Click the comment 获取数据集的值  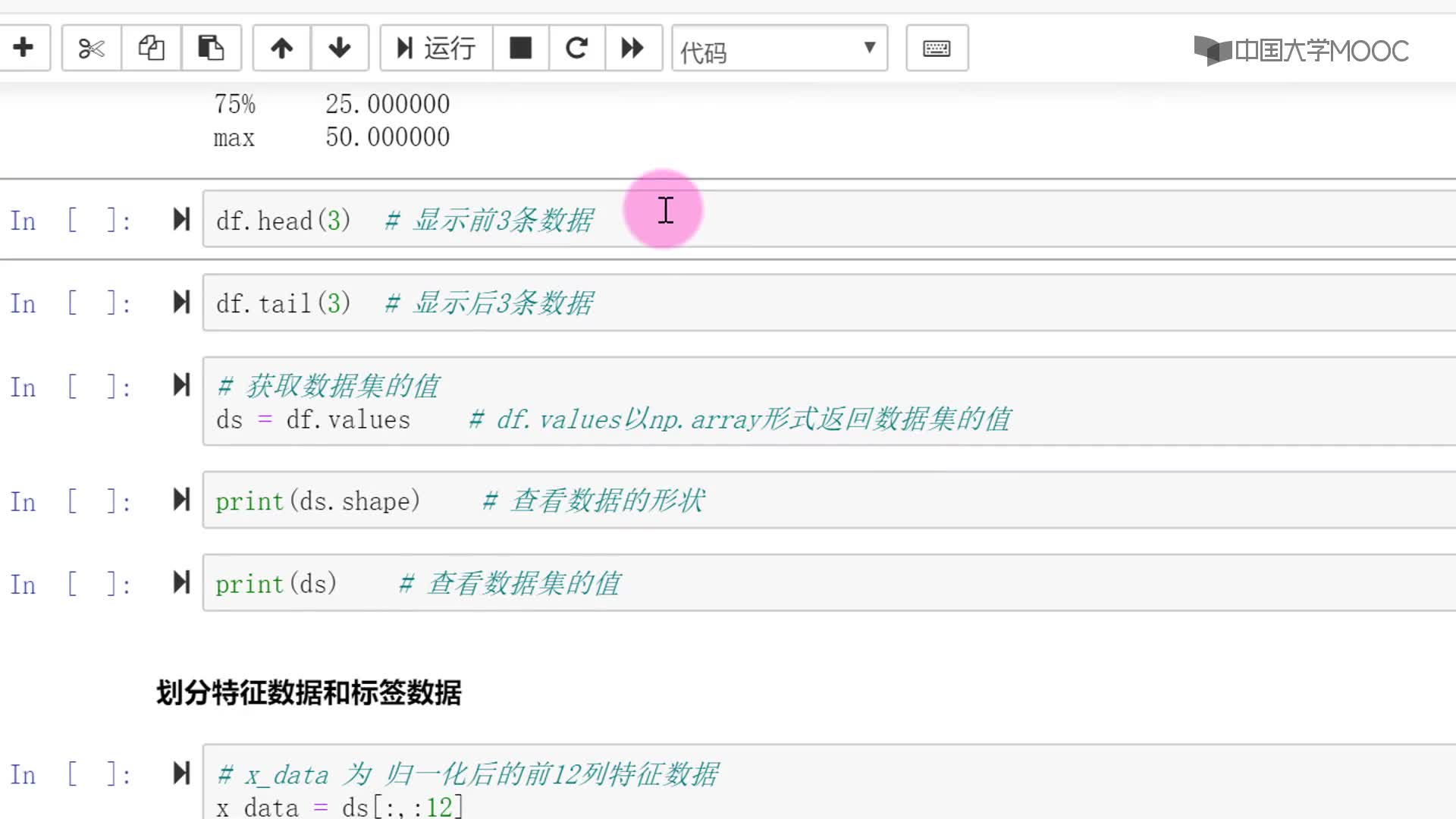(328, 386)
